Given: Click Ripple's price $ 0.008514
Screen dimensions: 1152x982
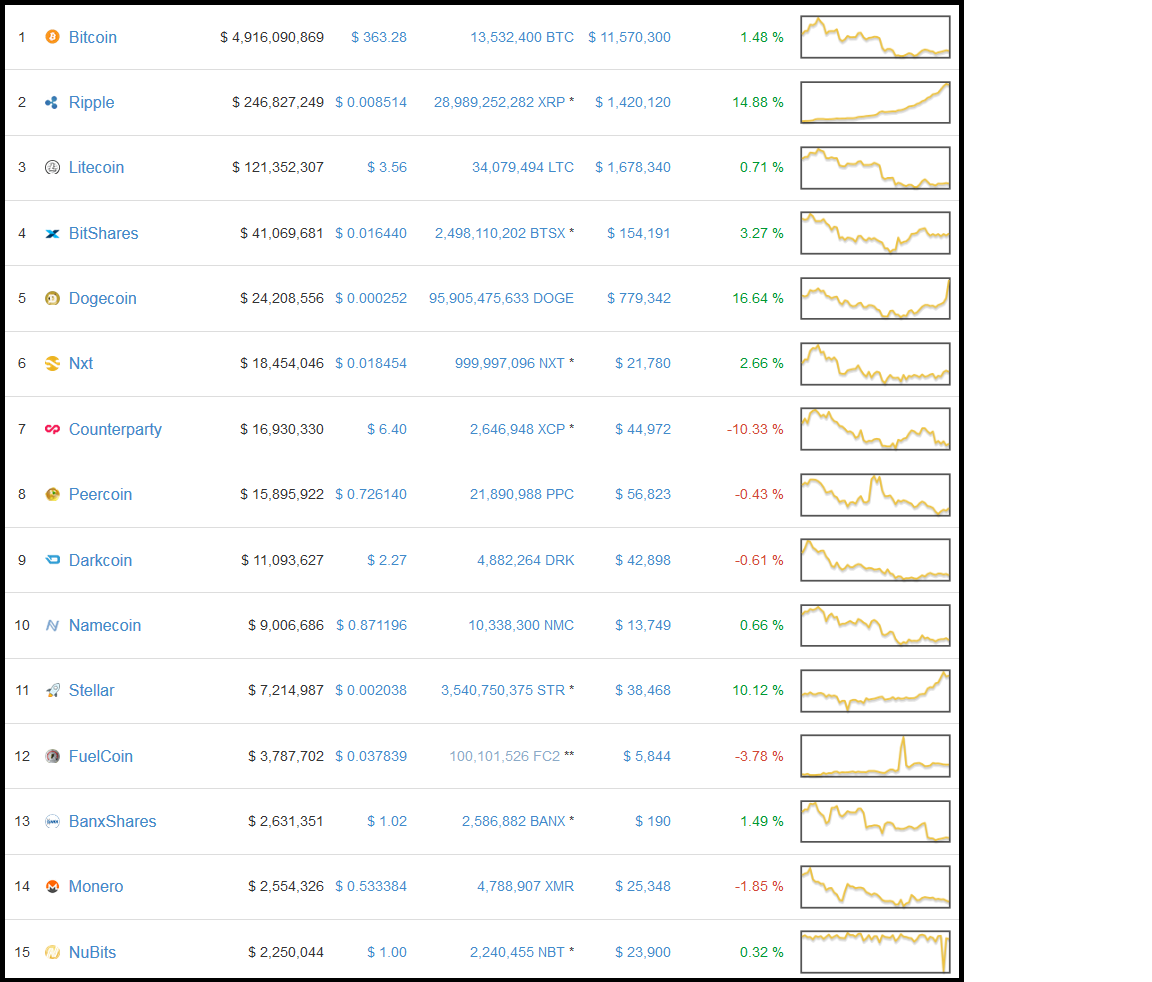Looking at the screenshot, I should [x=371, y=102].
